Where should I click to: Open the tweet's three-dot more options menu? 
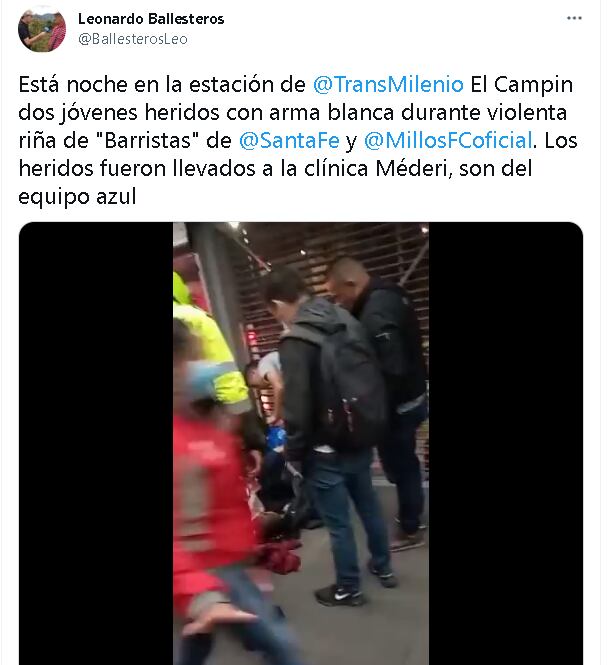pos(574,18)
